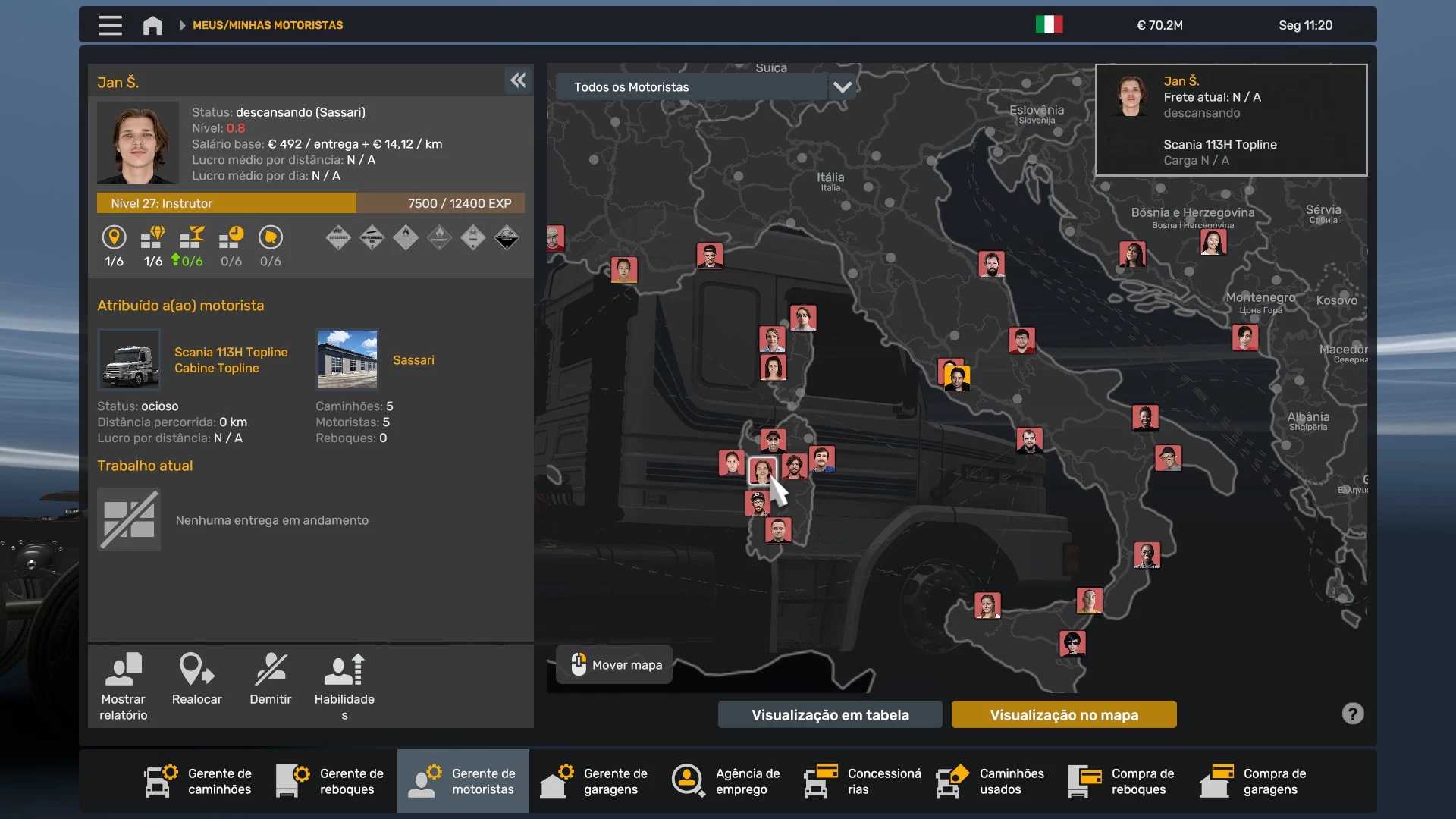
Task: Select Visualização no mapa view
Action: pyautogui.click(x=1064, y=714)
